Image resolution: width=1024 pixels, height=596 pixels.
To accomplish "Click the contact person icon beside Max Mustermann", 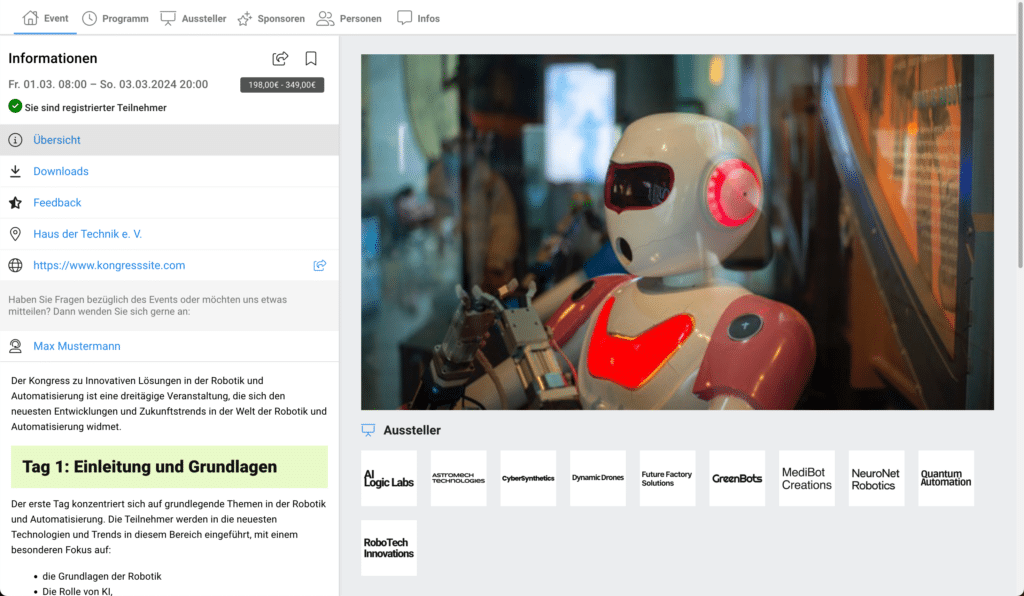I will pyautogui.click(x=15, y=347).
